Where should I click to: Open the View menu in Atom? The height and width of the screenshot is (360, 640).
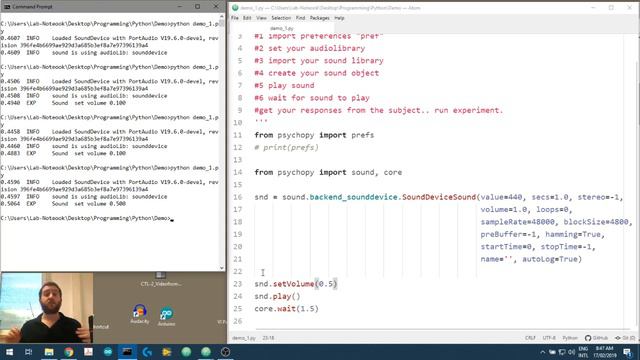click(261, 18)
